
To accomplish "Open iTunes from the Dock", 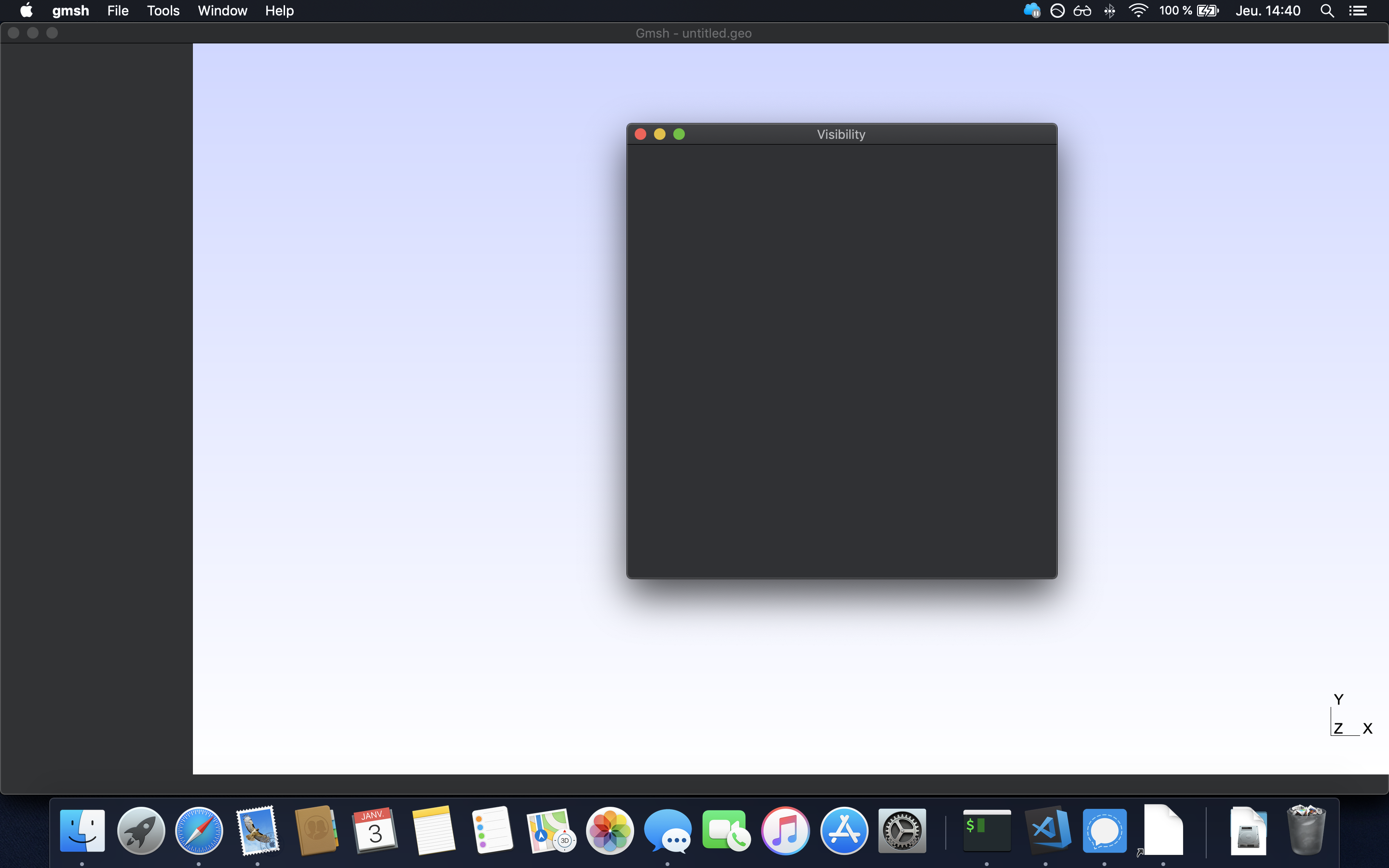I will [785, 831].
